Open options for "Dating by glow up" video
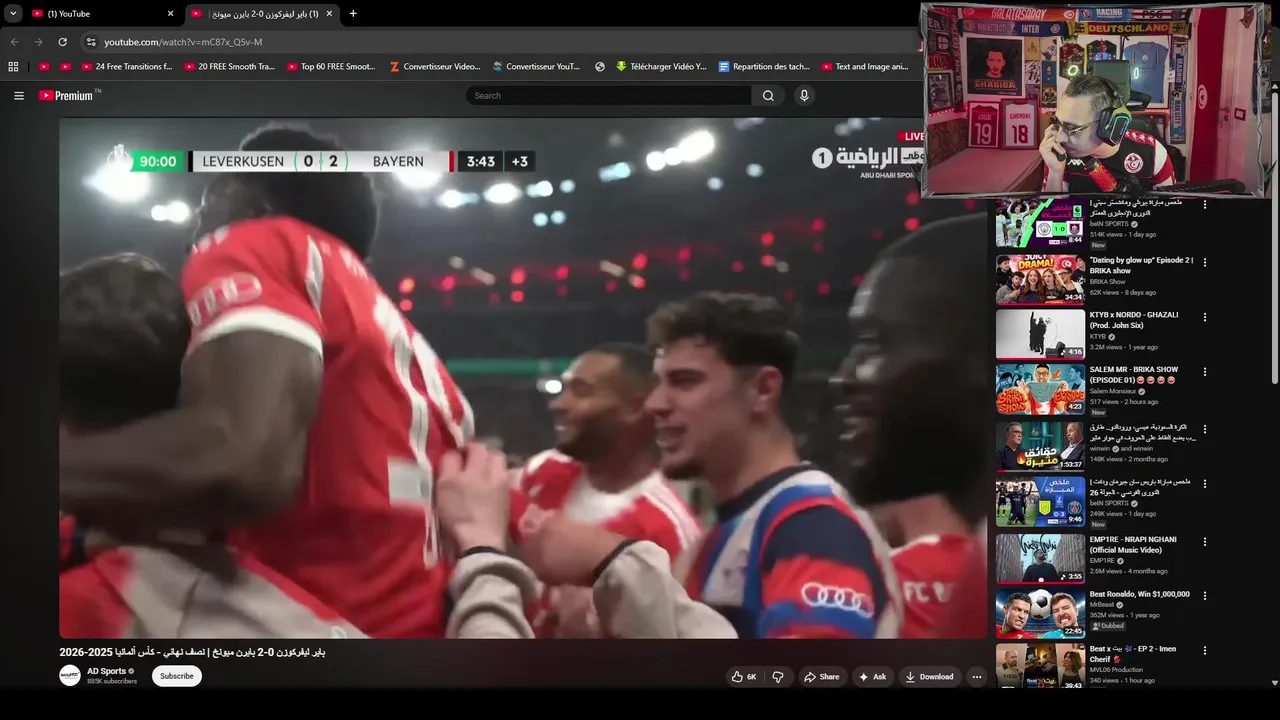The height and width of the screenshot is (720, 1280). tap(1205, 262)
